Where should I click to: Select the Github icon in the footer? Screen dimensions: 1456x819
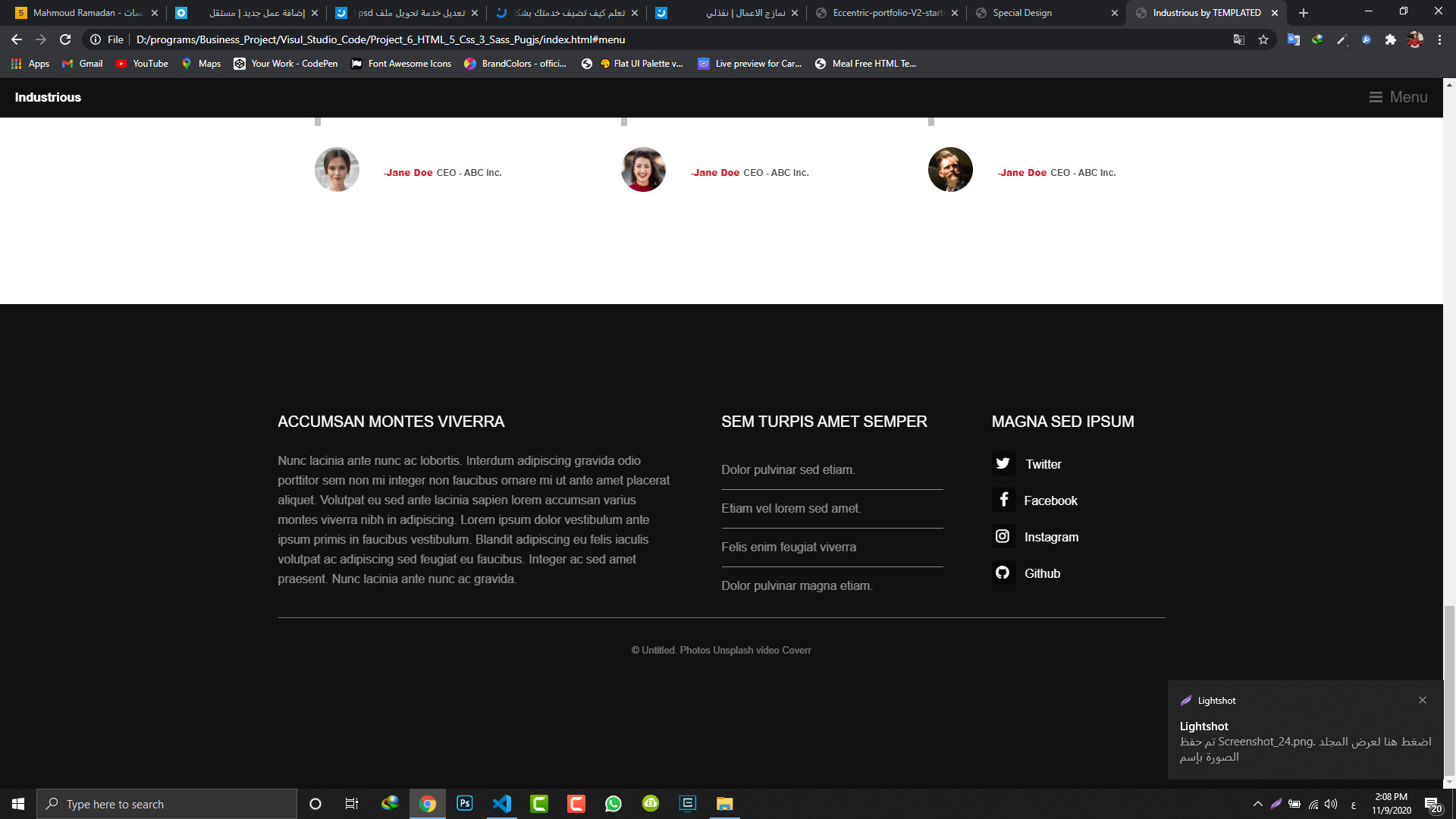pyautogui.click(x=1003, y=573)
